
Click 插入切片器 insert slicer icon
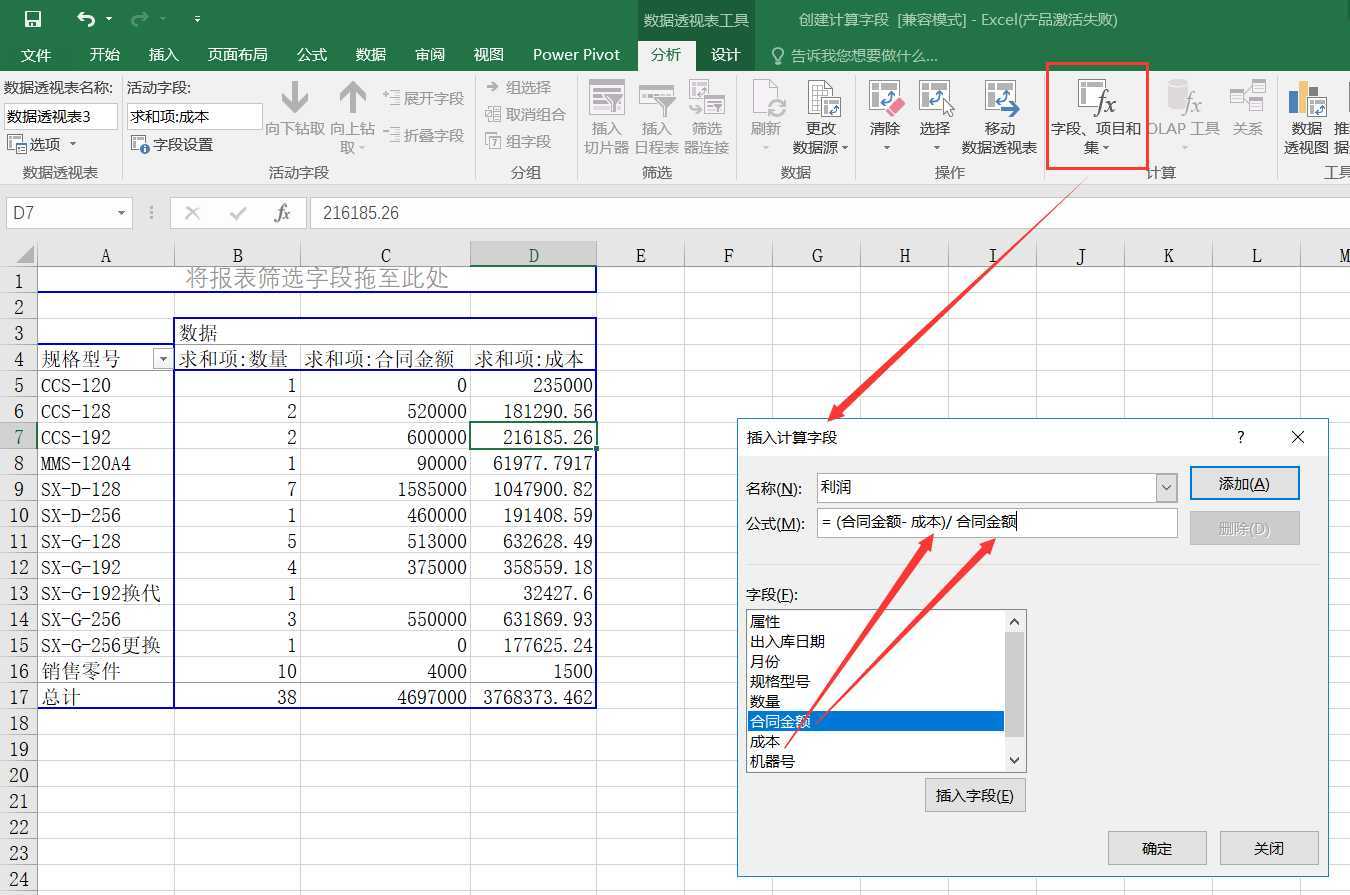[x=607, y=98]
